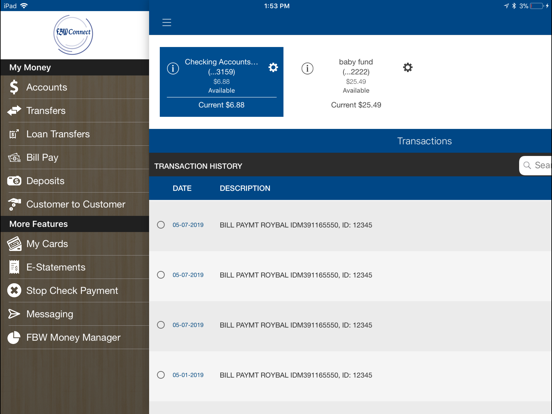Select the Checking Accounts 3159 card

click(x=221, y=82)
